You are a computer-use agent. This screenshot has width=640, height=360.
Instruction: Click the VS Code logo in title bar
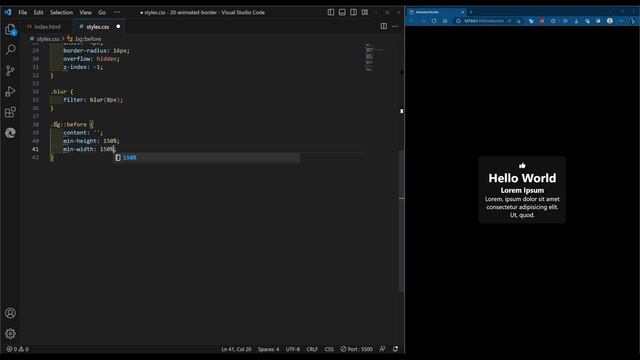8,12
